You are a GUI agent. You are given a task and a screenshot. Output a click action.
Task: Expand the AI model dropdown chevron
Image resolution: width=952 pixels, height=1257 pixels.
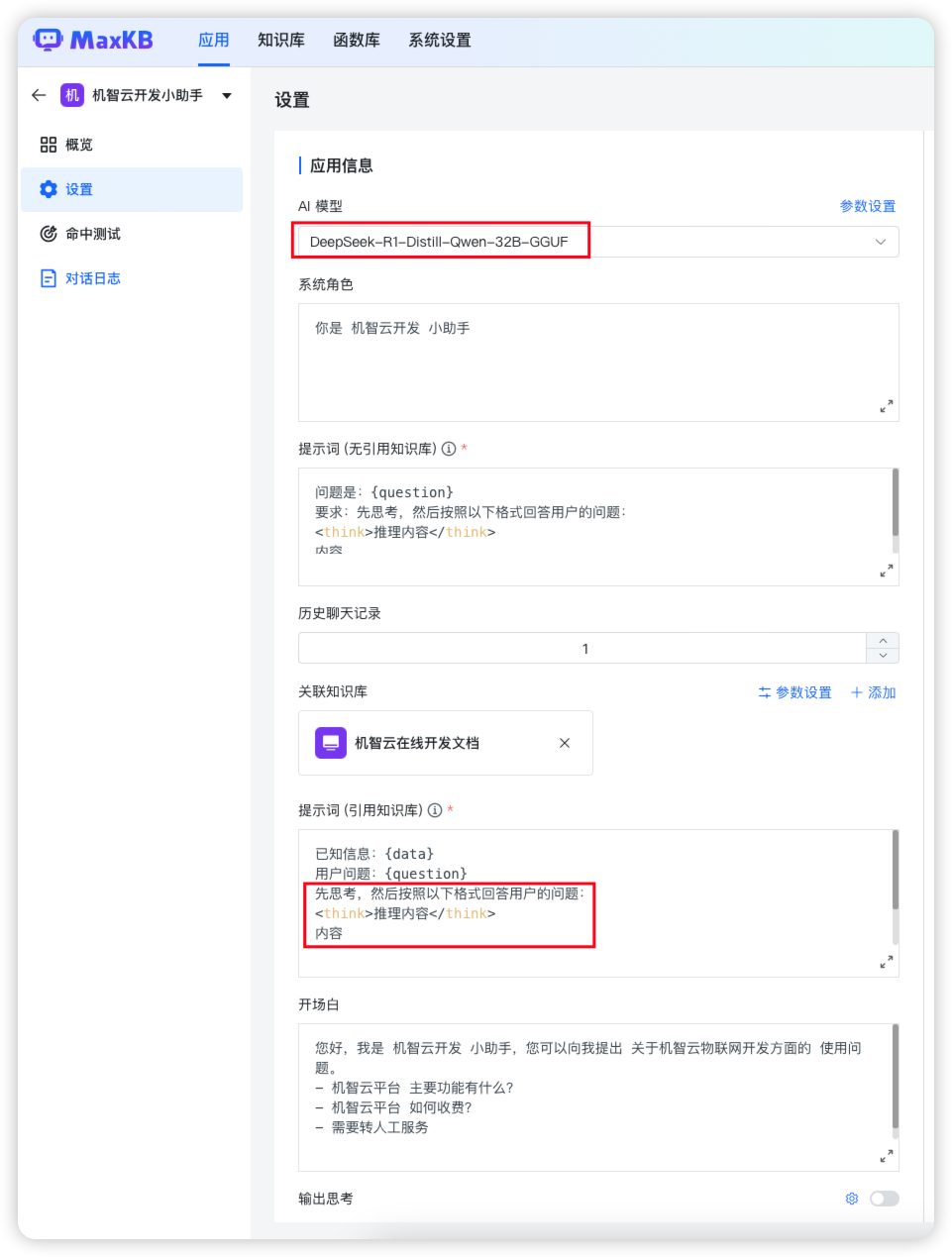click(x=881, y=242)
